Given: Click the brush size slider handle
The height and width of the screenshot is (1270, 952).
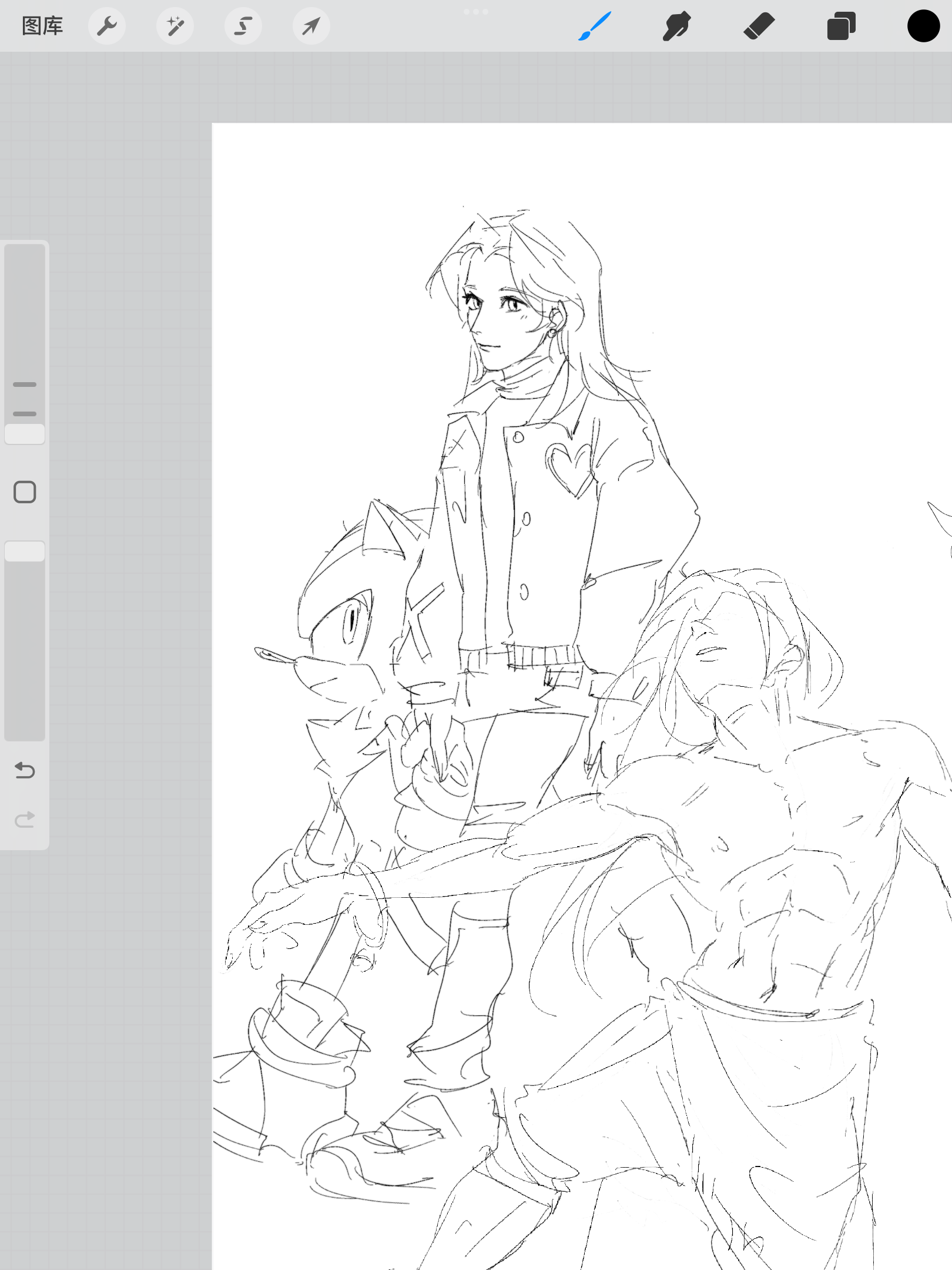Looking at the screenshot, I should click(25, 434).
